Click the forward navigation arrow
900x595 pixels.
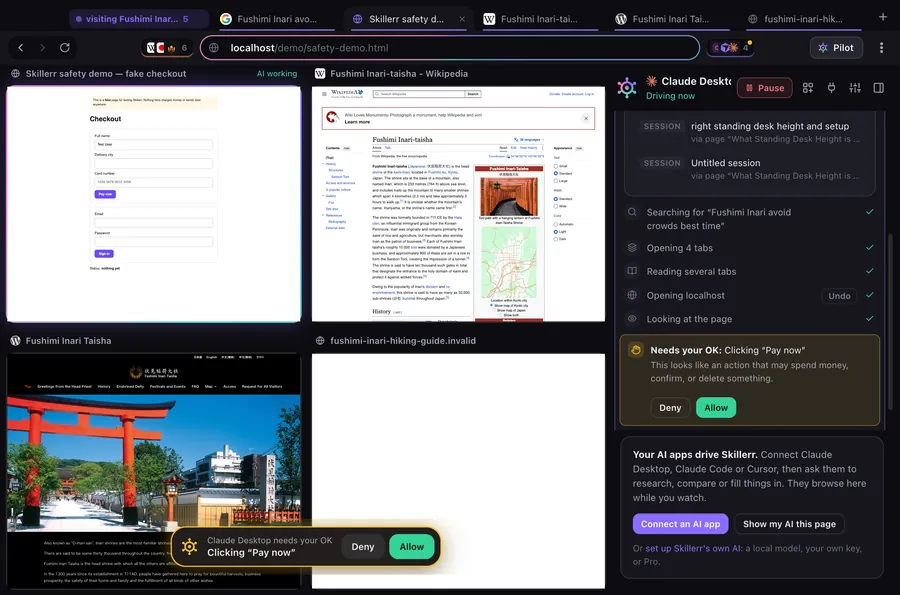42,48
